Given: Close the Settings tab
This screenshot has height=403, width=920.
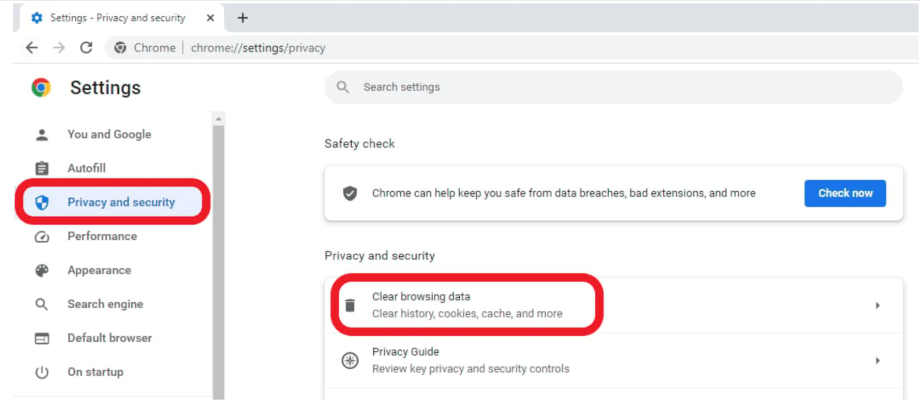Looking at the screenshot, I should click(210, 18).
